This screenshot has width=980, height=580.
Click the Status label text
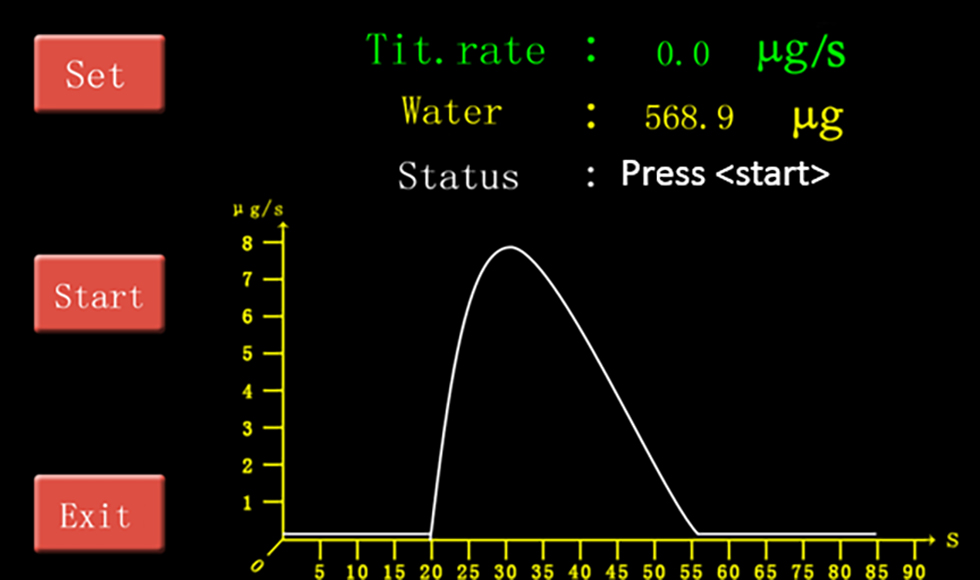coord(459,176)
